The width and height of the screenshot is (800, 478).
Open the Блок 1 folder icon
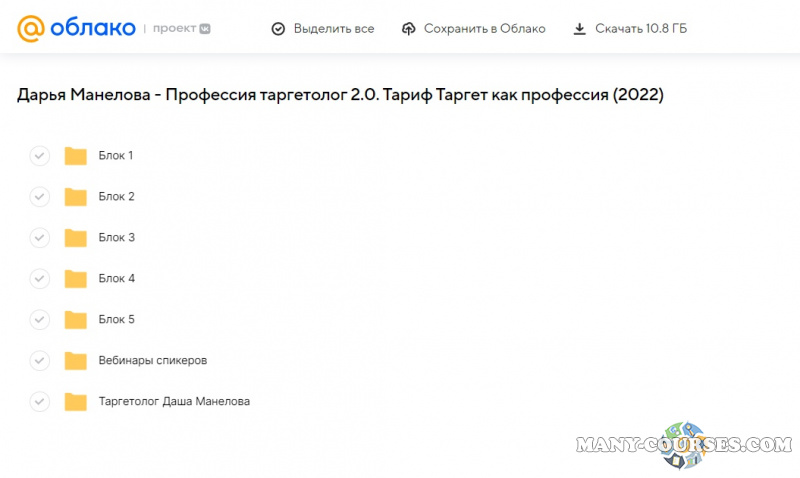(75, 156)
